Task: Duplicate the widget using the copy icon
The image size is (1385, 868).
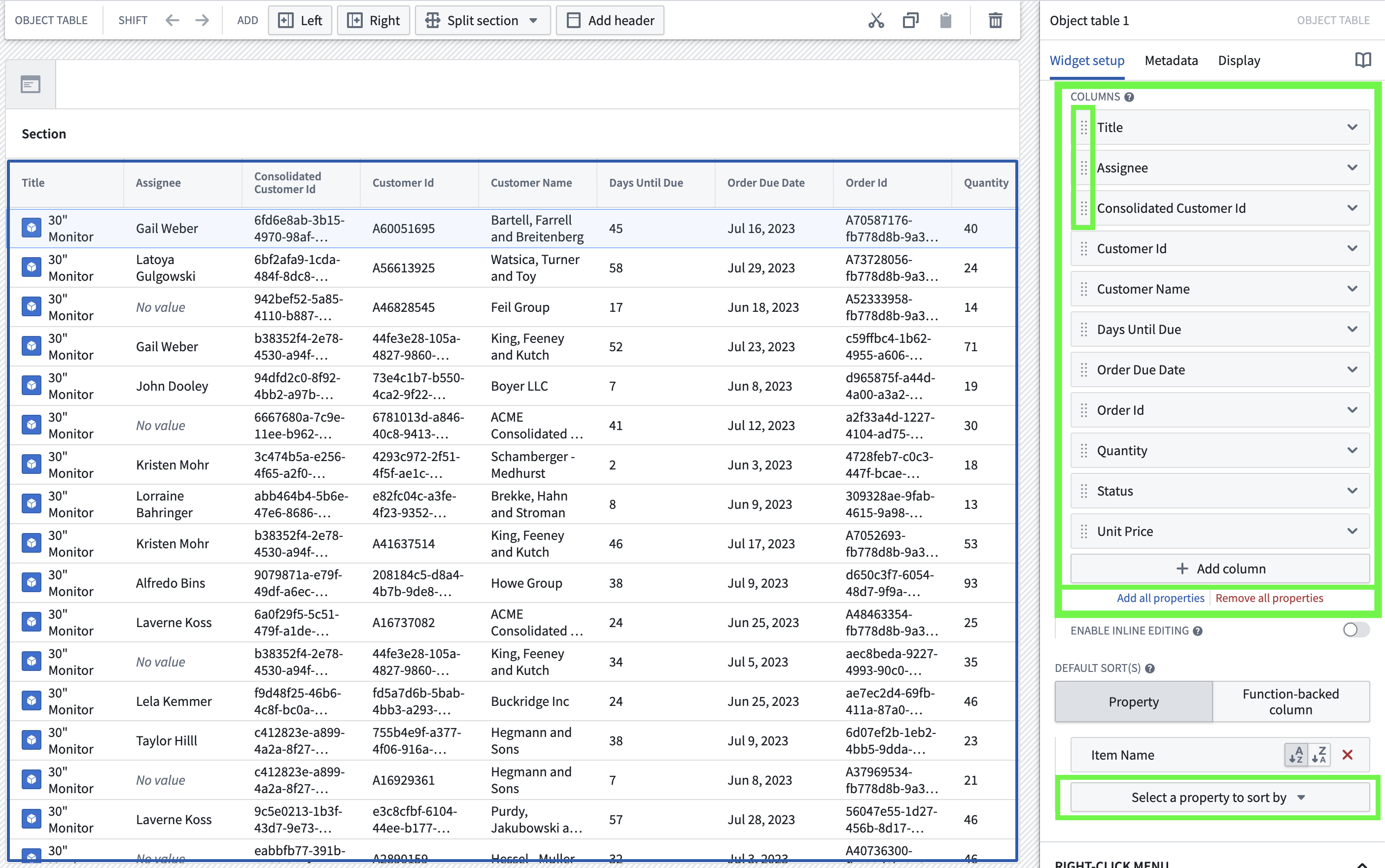Action: click(x=911, y=20)
